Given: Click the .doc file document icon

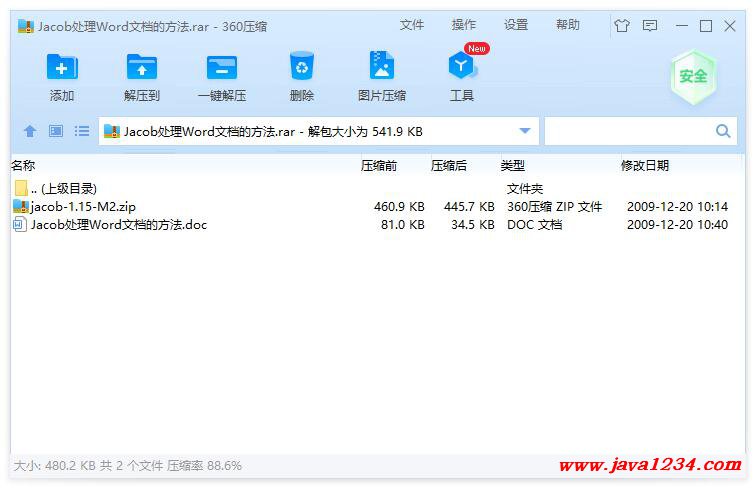Looking at the screenshot, I should 20,224.
